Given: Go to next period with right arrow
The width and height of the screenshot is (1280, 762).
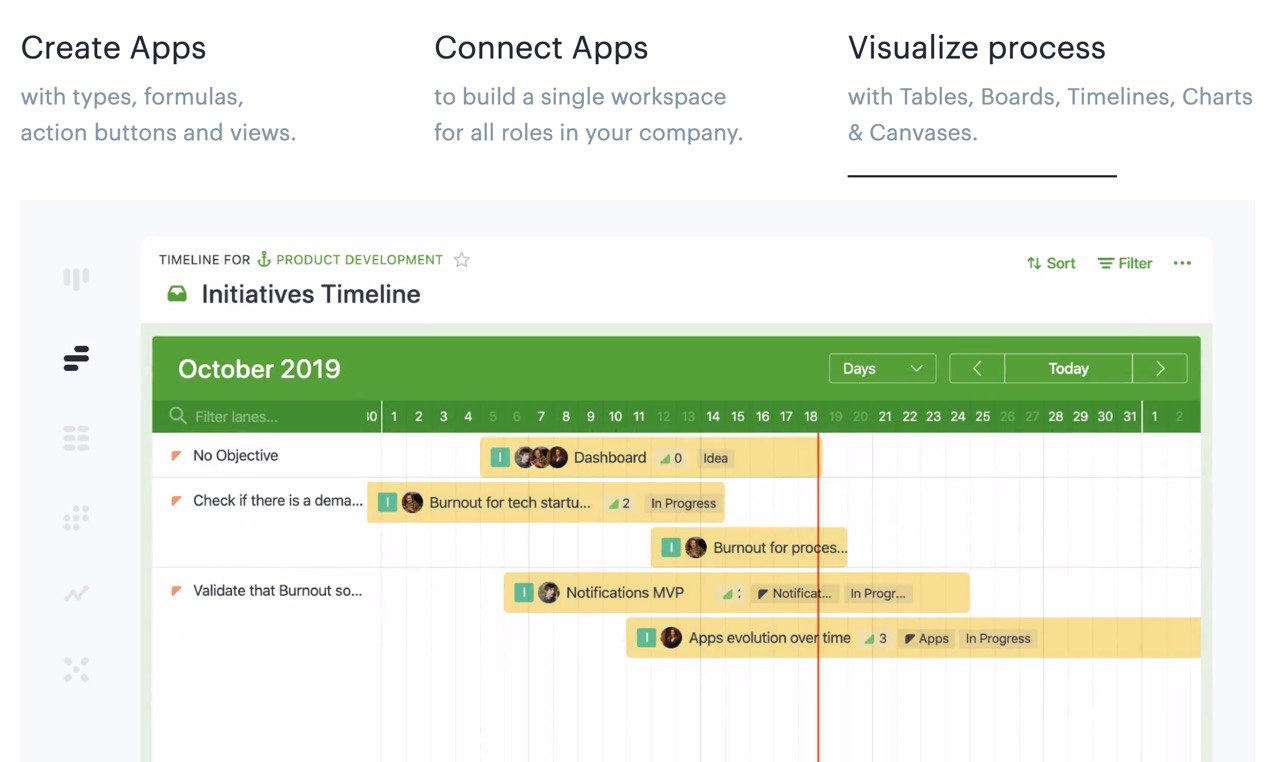Looking at the screenshot, I should click(1160, 369).
